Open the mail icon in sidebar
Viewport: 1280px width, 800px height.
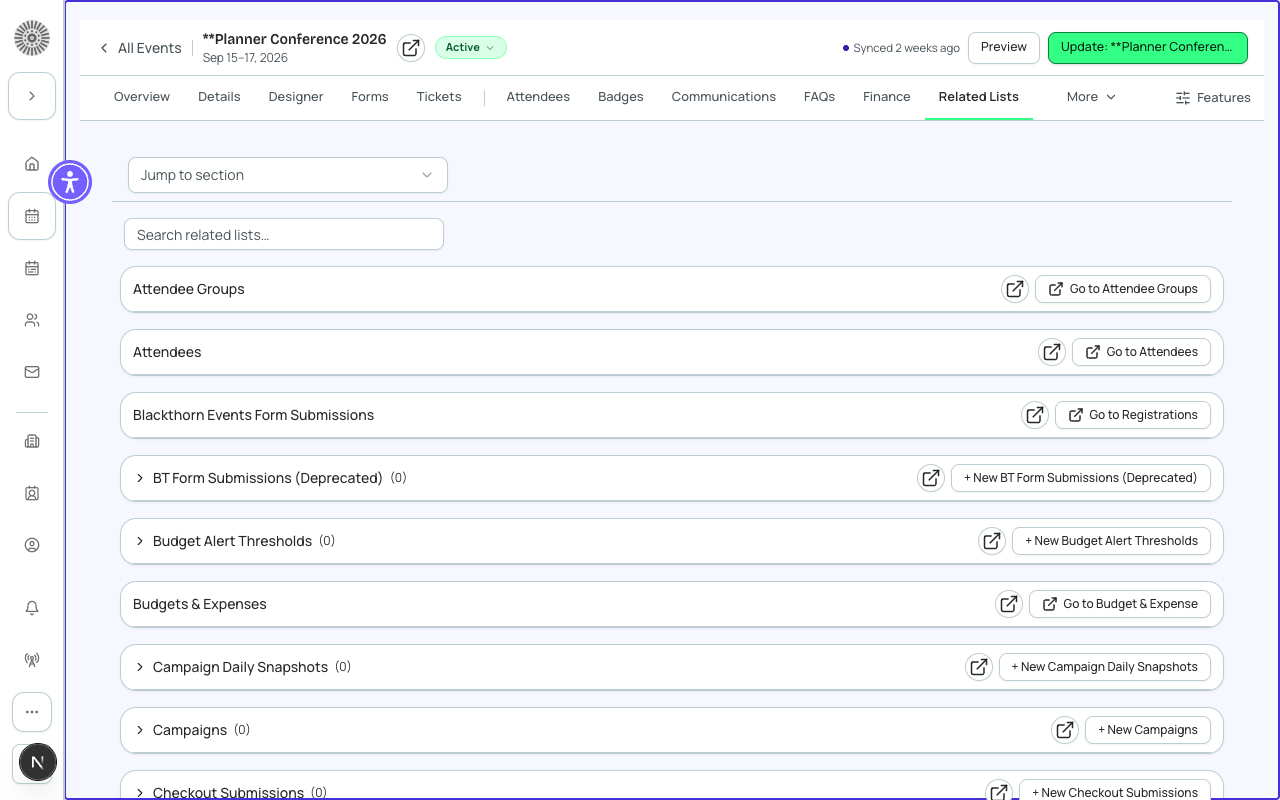point(32,372)
